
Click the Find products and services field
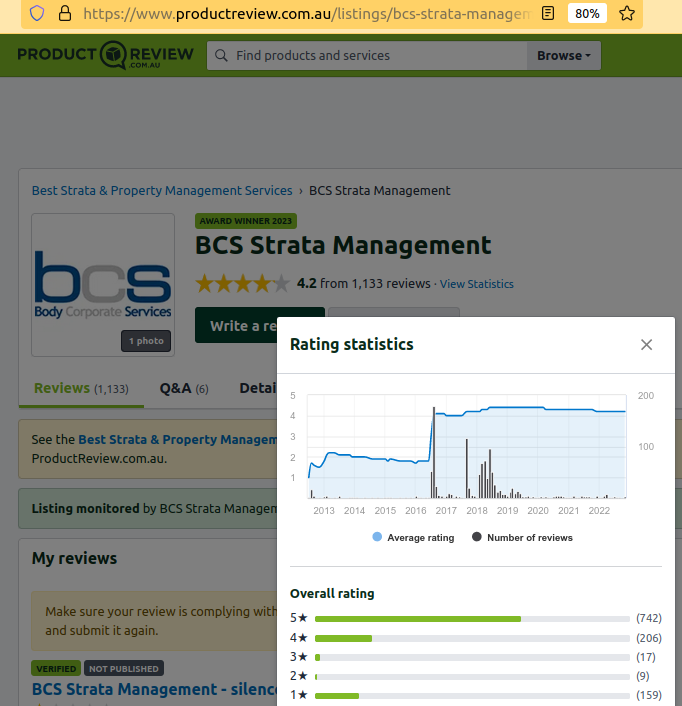coord(367,55)
